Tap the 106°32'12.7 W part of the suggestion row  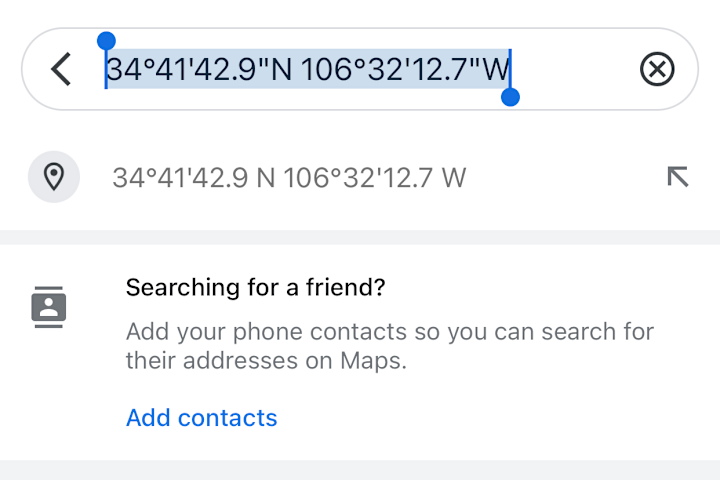[x=375, y=178]
